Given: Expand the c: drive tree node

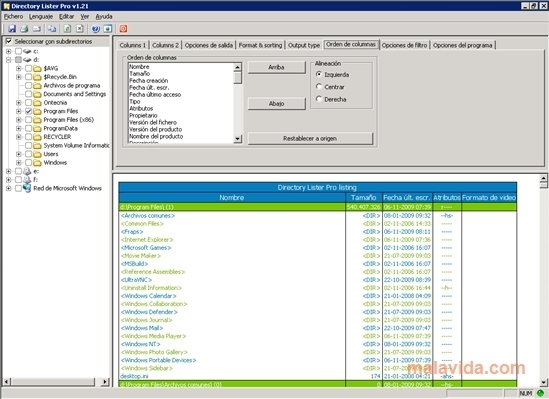Looking at the screenshot, I should click(8, 51).
